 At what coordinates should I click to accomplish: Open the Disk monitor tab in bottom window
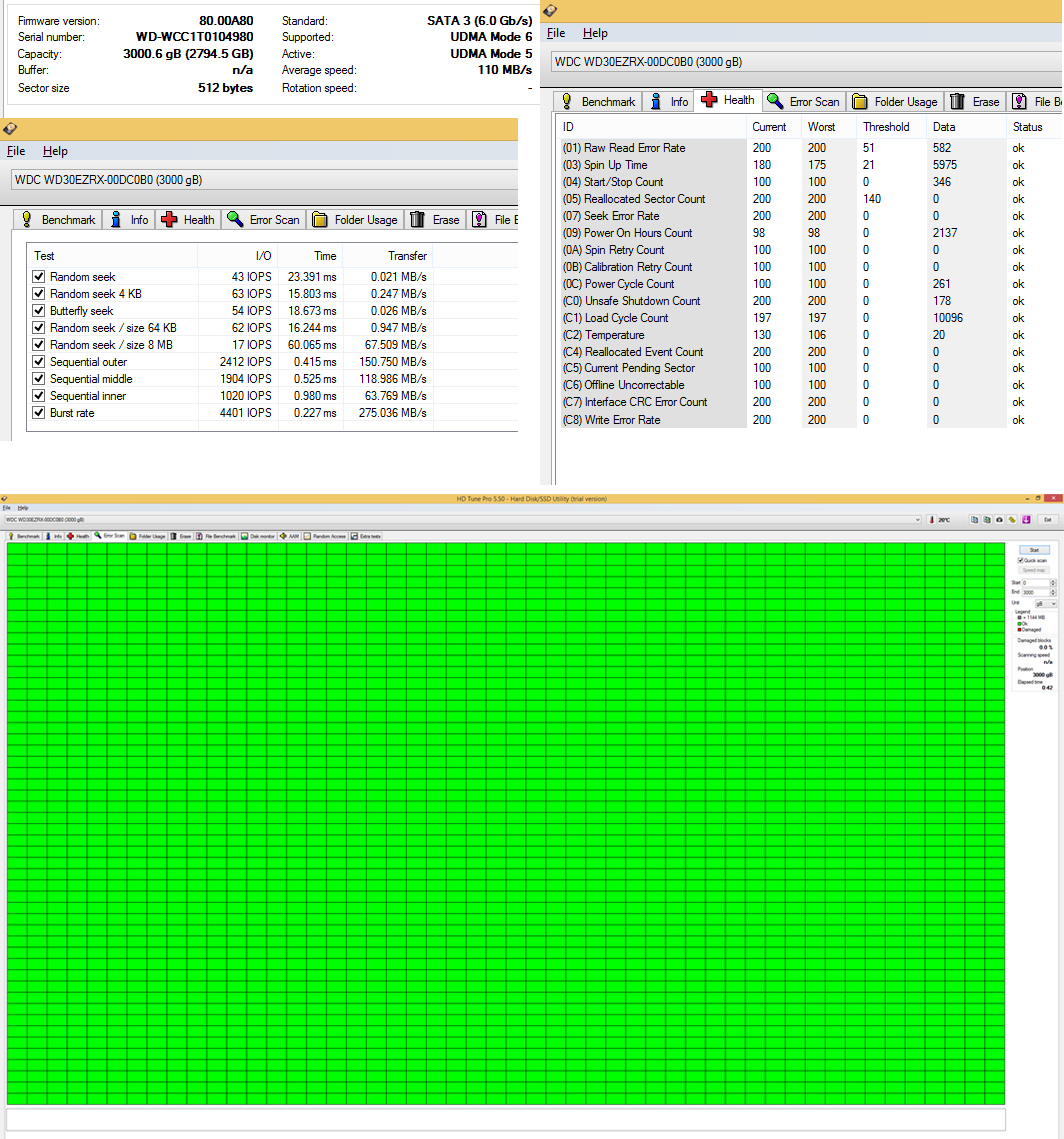point(258,536)
